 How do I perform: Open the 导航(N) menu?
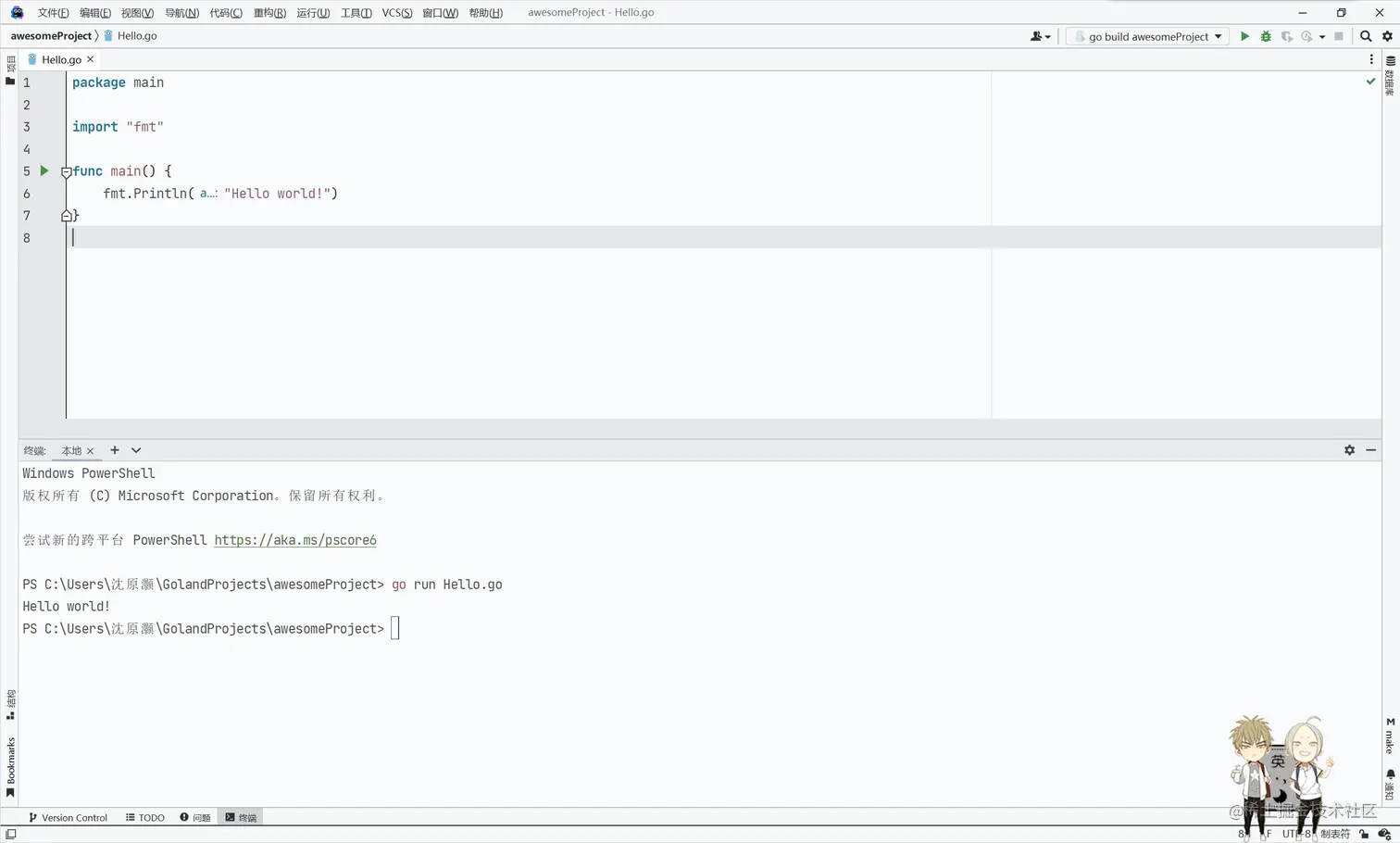pos(181,13)
